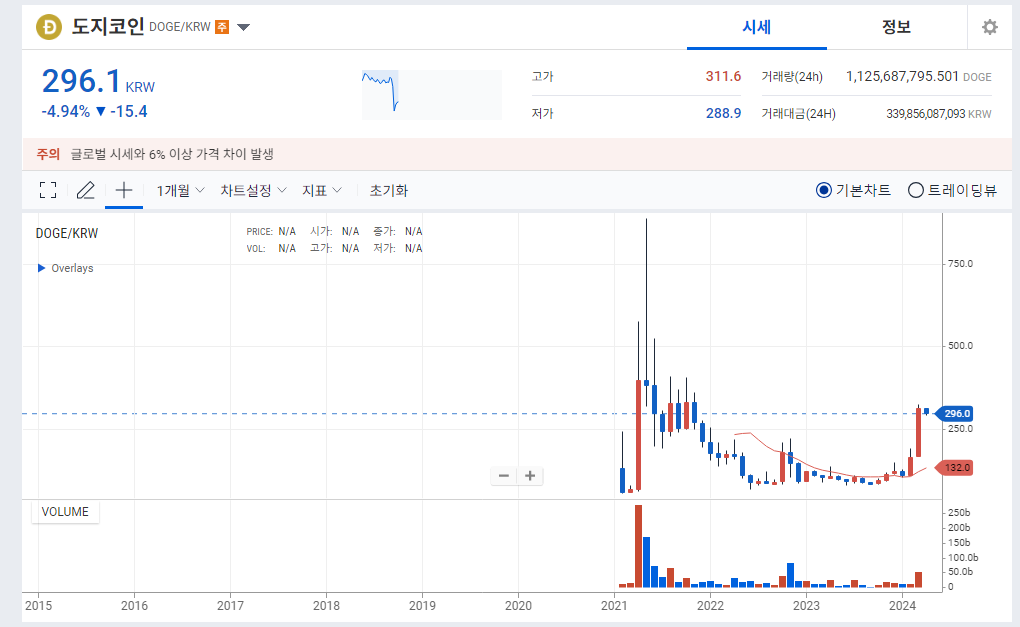Click the 저가 value 288.9

pos(723,113)
